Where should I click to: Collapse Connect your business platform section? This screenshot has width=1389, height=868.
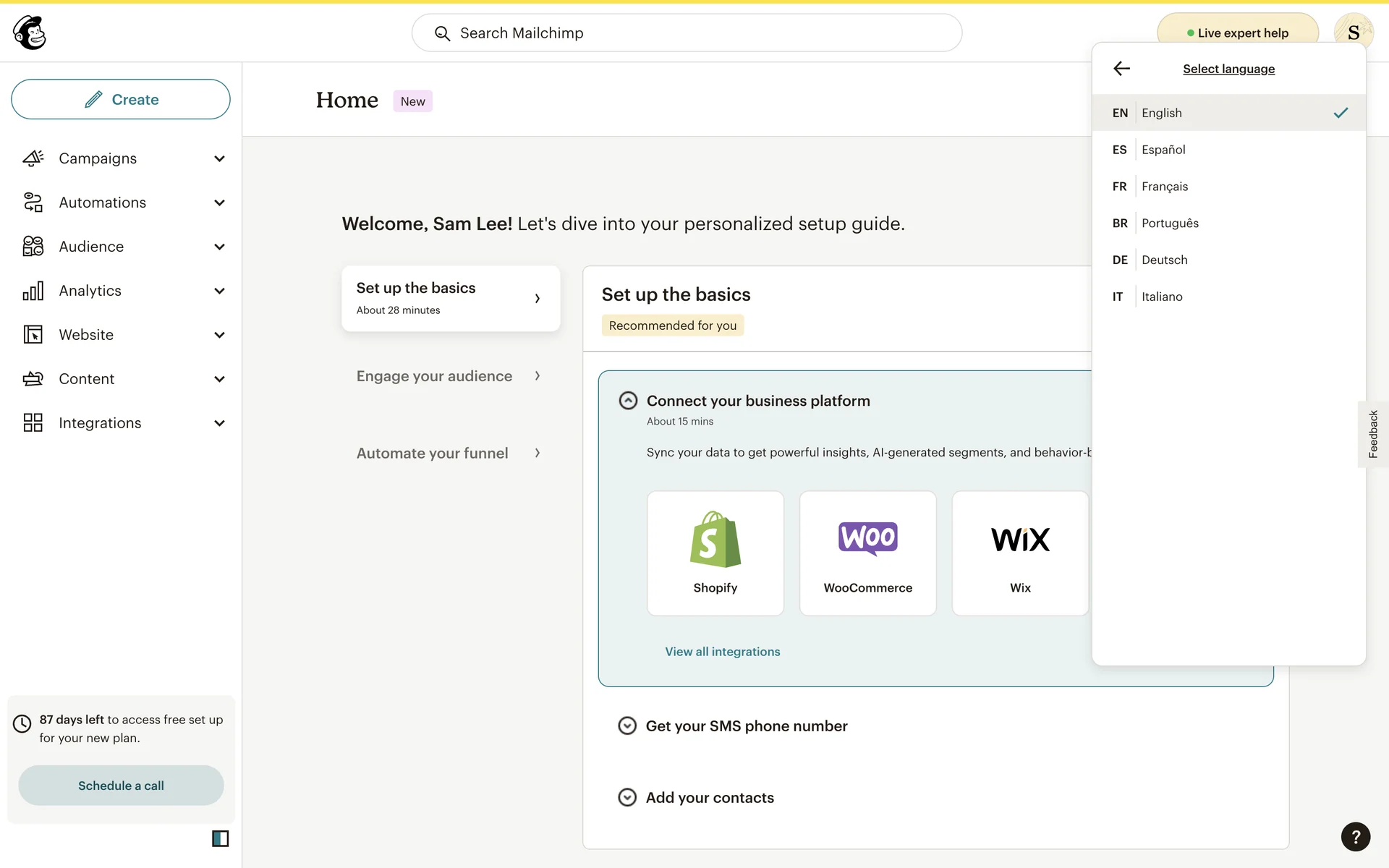[628, 401]
